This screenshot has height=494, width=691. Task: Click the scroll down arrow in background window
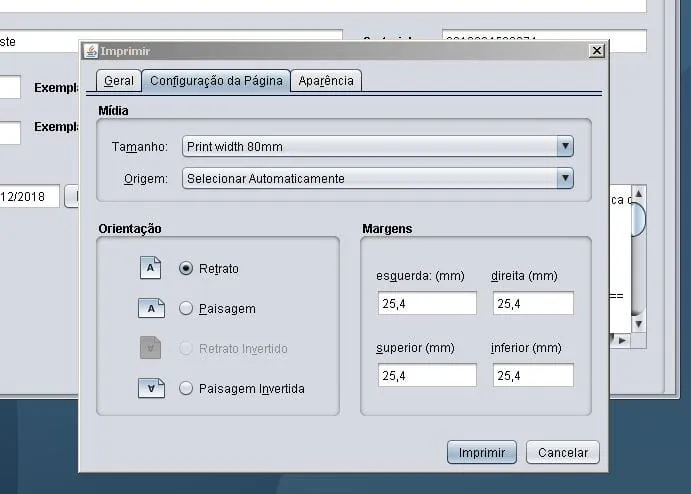(639, 324)
